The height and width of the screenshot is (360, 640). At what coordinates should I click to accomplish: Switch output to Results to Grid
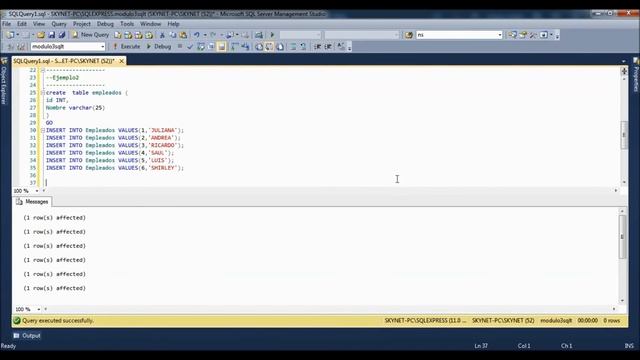(x=269, y=47)
